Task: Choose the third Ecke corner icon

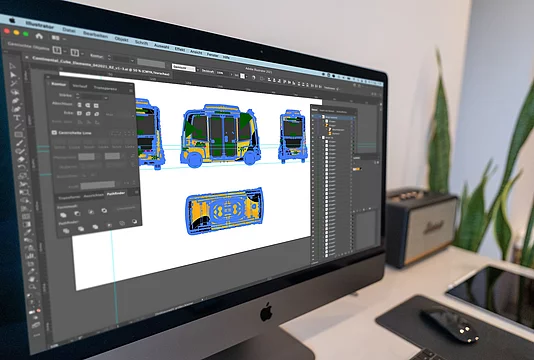Action: pyautogui.click(x=96, y=114)
